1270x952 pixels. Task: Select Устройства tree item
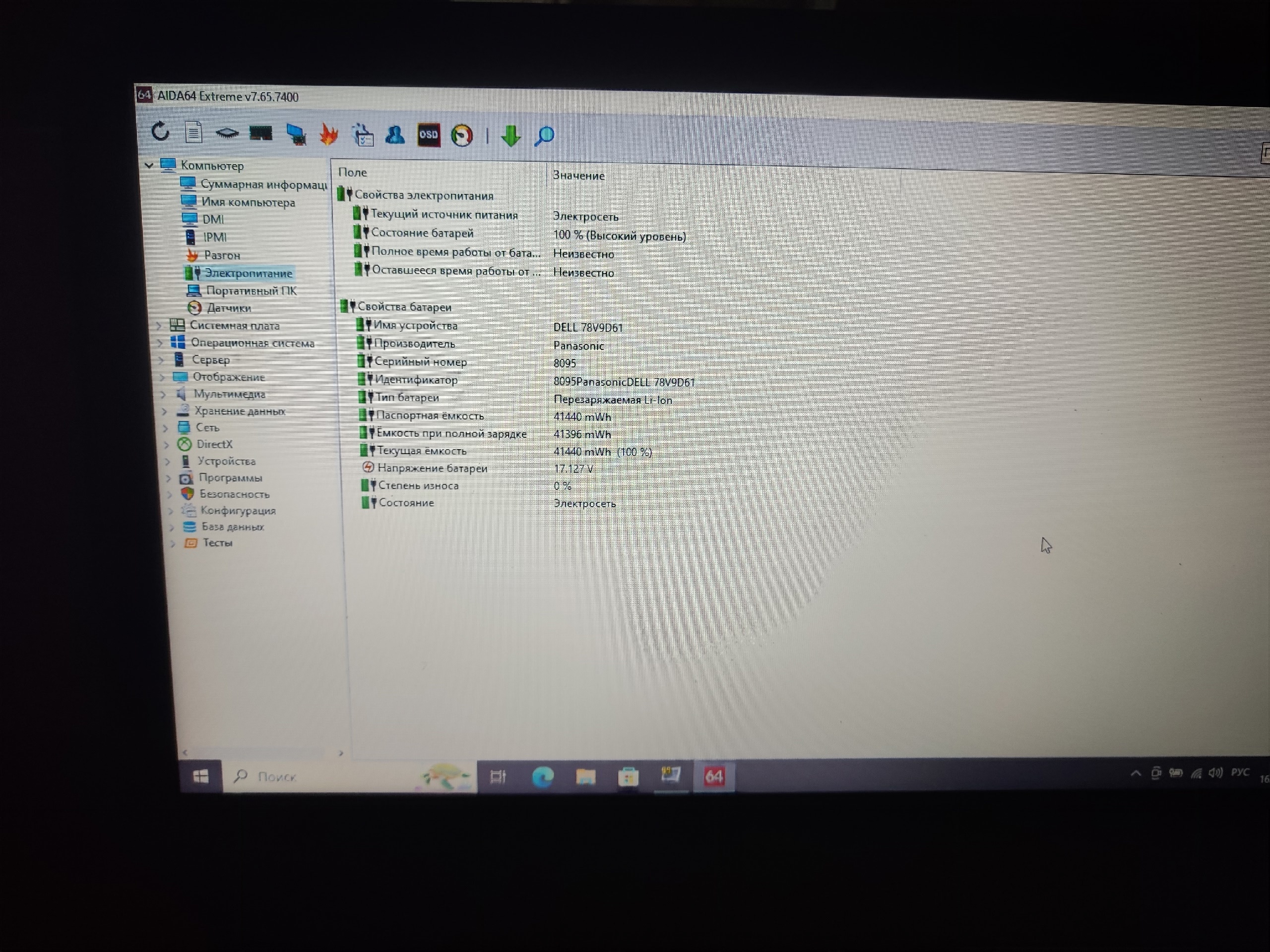point(218,461)
